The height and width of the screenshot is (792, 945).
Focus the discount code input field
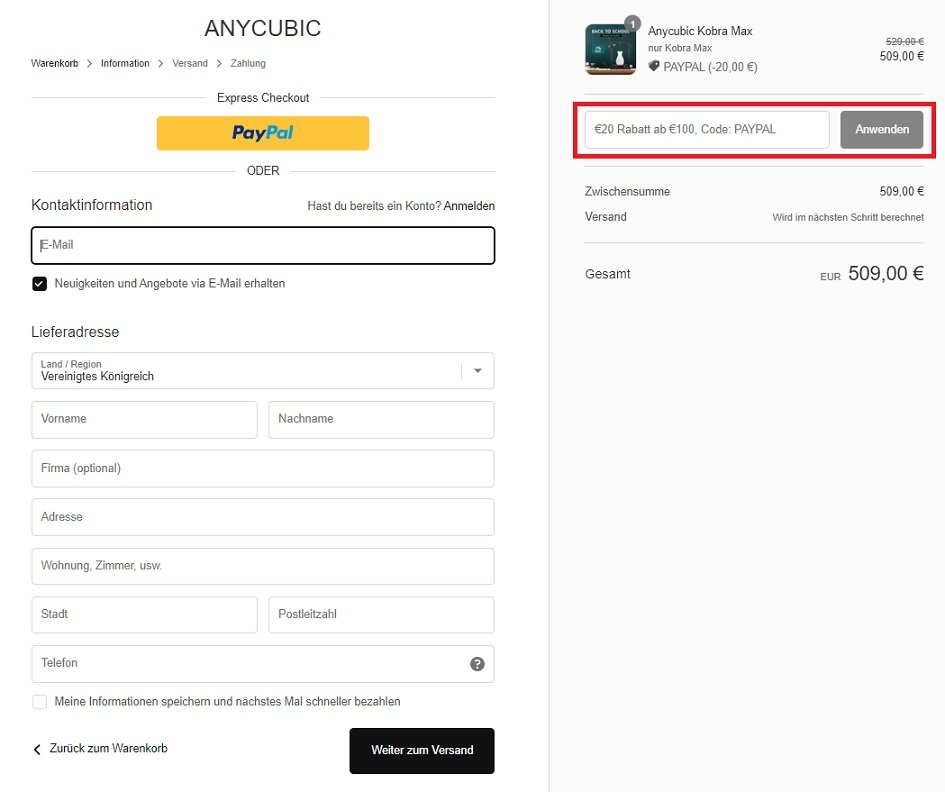[707, 130]
